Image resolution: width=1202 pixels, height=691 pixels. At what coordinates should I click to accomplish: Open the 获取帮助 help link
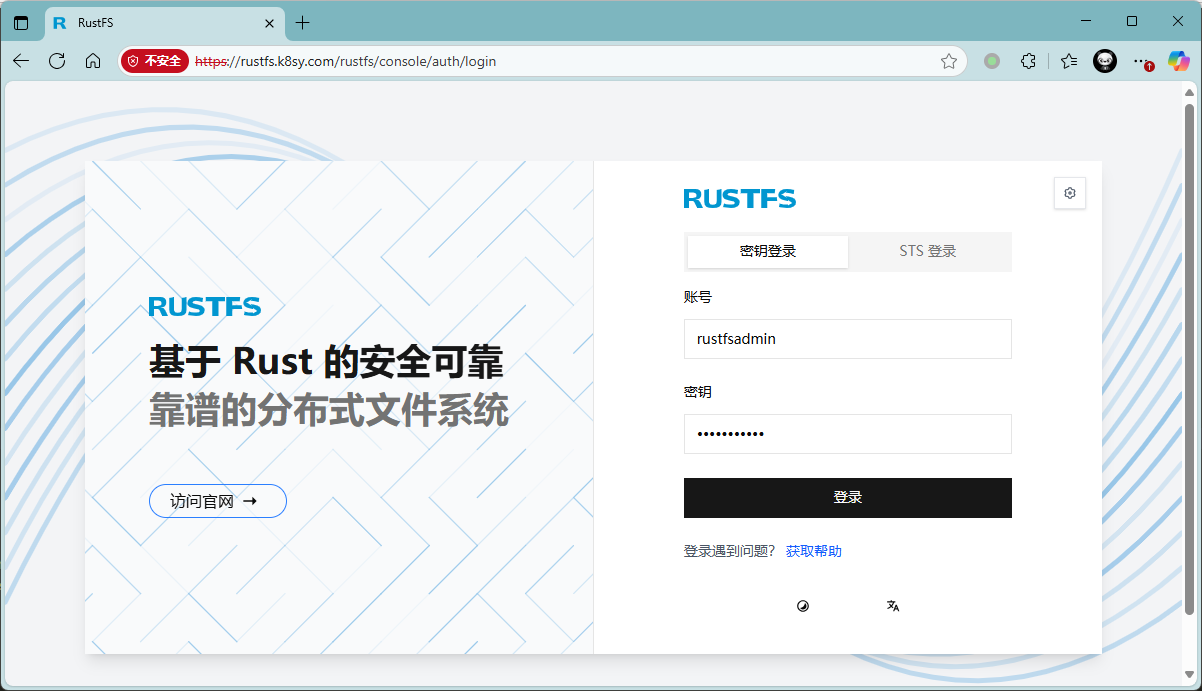point(813,551)
